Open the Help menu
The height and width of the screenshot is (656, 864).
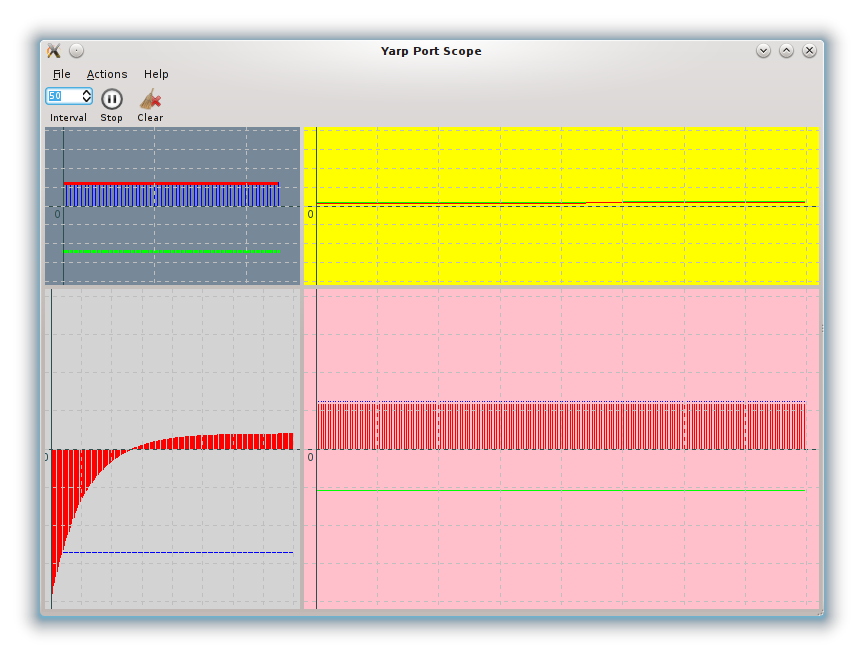click(x=156, y=74)
